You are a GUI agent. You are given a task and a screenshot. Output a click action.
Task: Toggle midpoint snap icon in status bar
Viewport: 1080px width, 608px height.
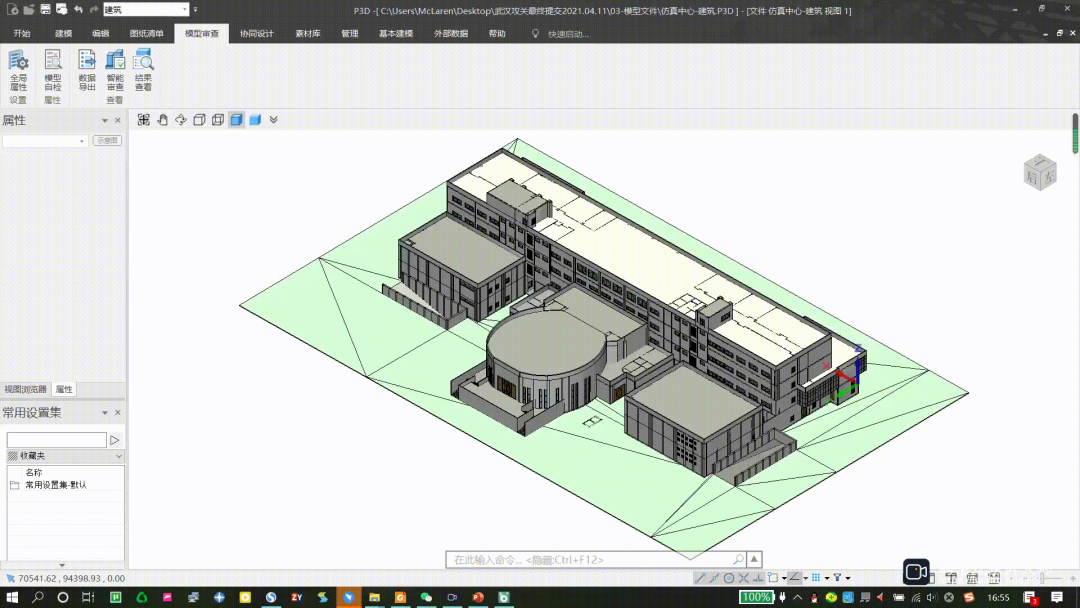[x=714, y=578]
